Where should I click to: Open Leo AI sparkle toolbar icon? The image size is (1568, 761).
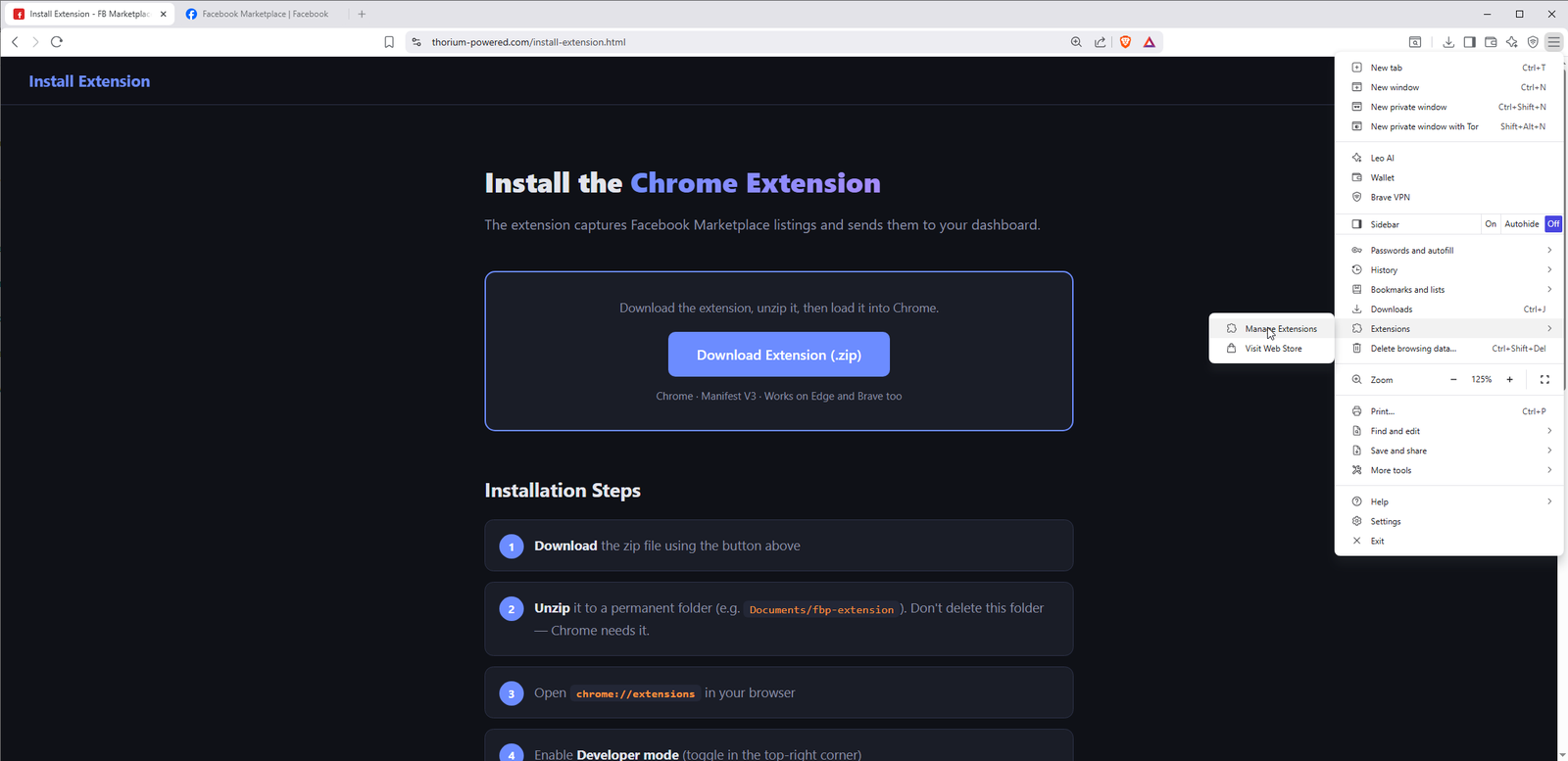[1512, 42]
